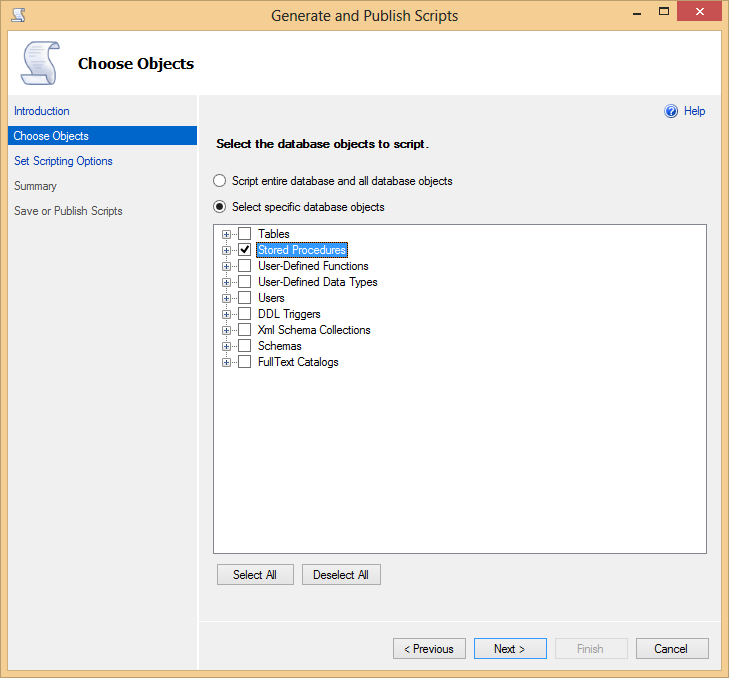The image size is (729, 678).
Task: Open Save or Publish Scripts step
Action: pos(68,211)
